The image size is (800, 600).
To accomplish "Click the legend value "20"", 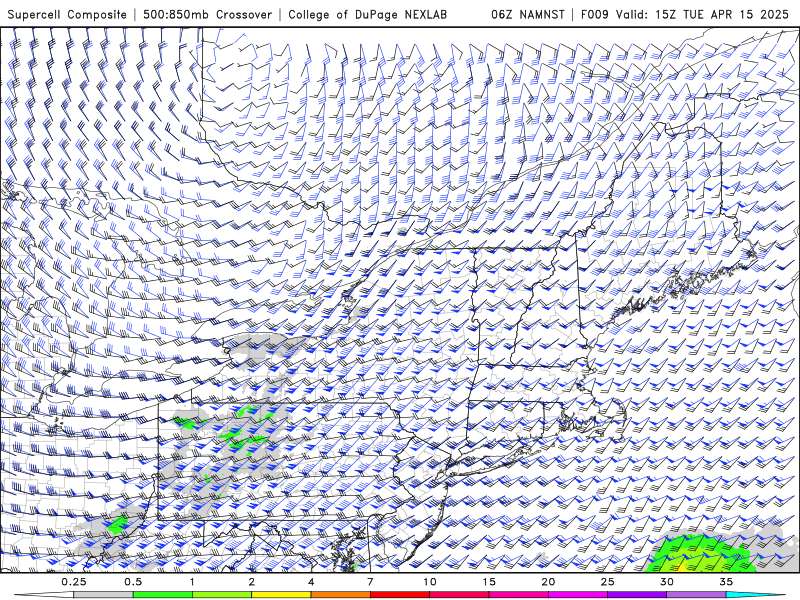I will (x=548, y=582).
